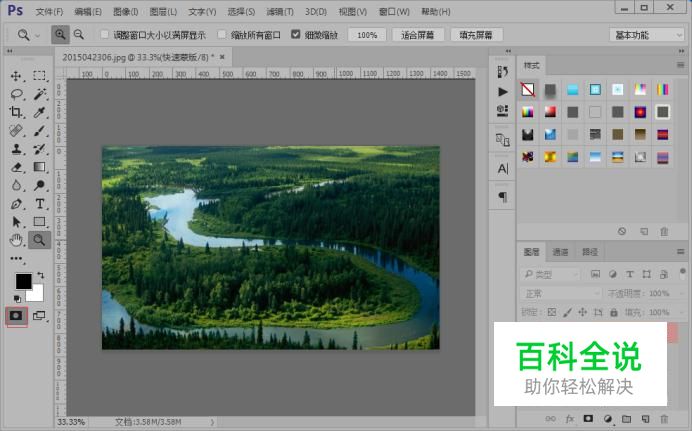Toggle lock transparent pixels icon
The image size is (692, 431).
552,312
